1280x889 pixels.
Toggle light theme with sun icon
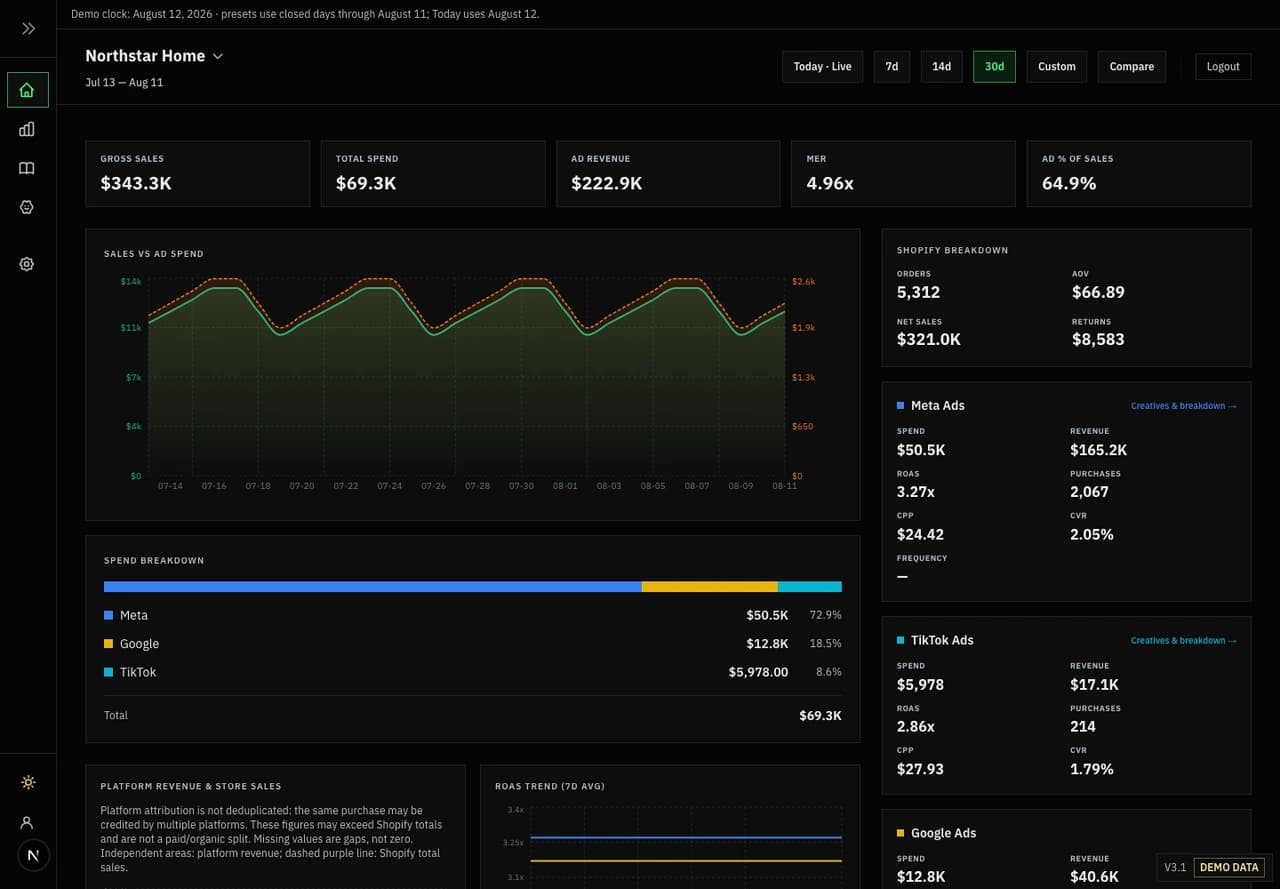pyautogui.click(x=27, y=782)
